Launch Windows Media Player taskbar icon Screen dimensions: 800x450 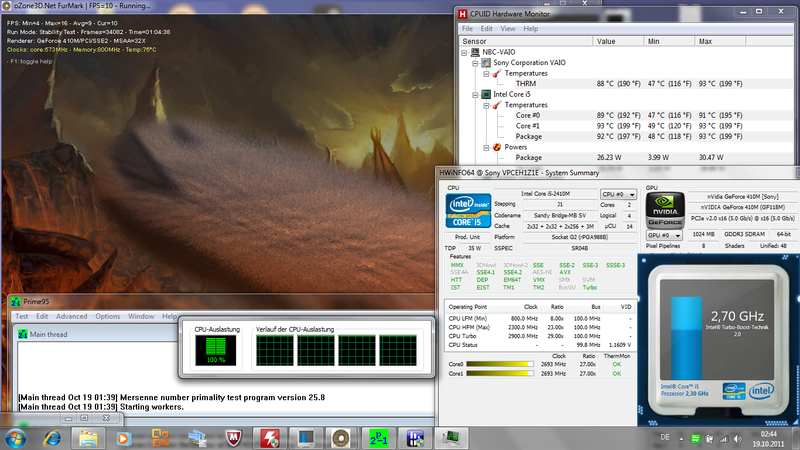tap(124, 437)
